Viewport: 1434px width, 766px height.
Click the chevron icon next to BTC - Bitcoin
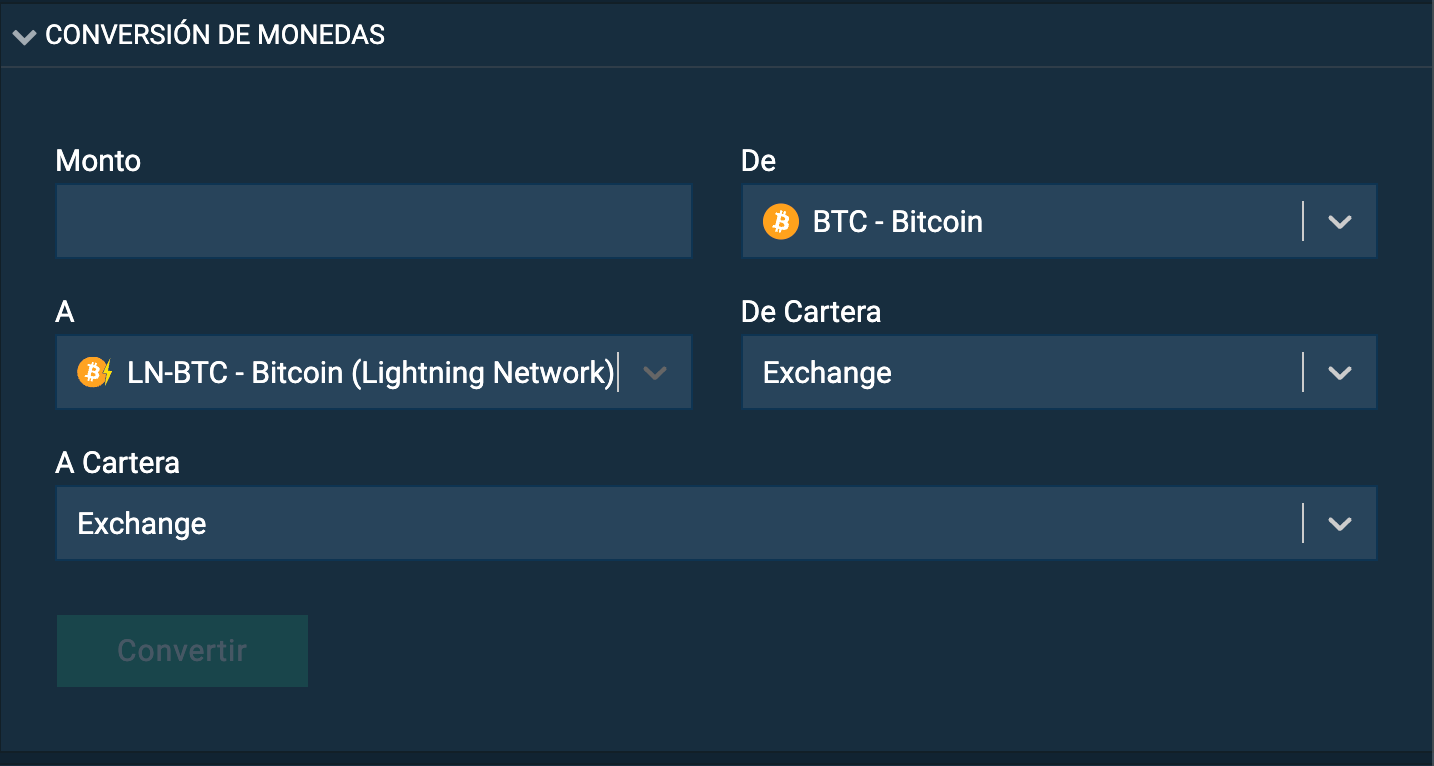[1340, 221]
